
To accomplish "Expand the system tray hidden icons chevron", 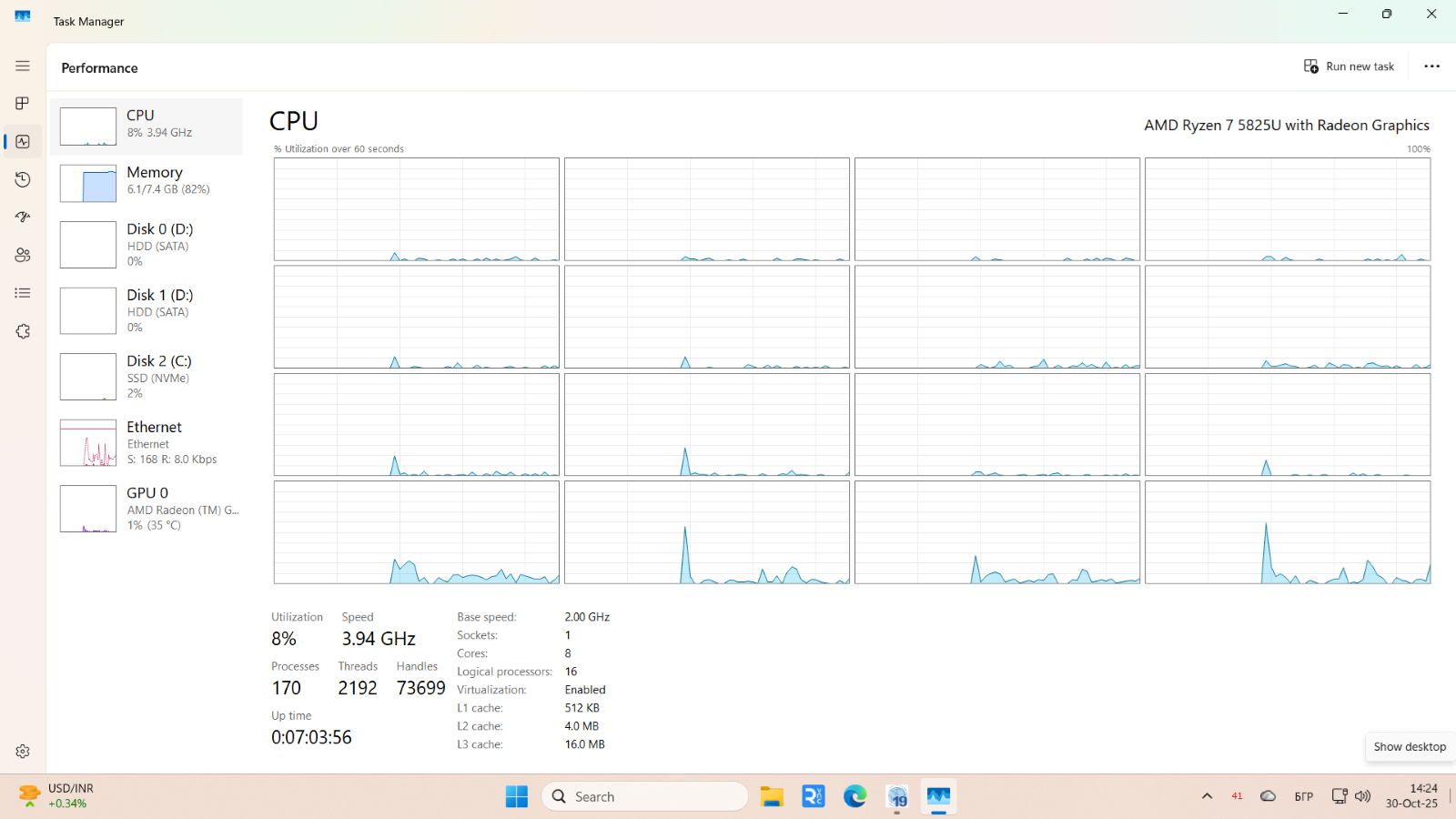I will pos(1207,796).
